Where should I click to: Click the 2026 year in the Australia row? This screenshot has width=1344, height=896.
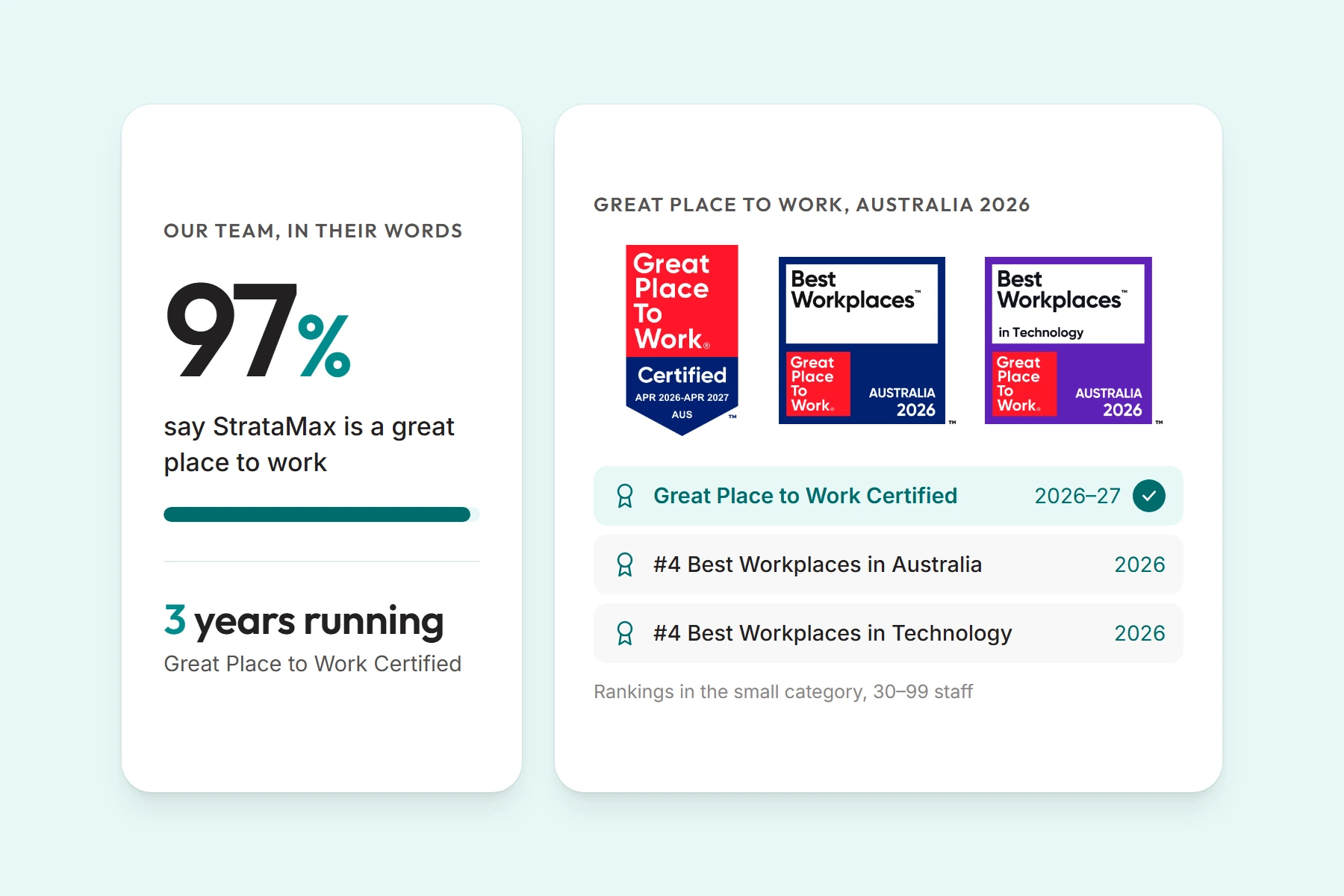[1139, 564]
